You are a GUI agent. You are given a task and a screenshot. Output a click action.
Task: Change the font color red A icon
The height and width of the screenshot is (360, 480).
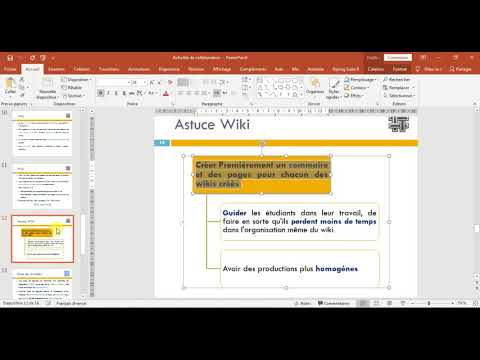[x=166, y=93]
